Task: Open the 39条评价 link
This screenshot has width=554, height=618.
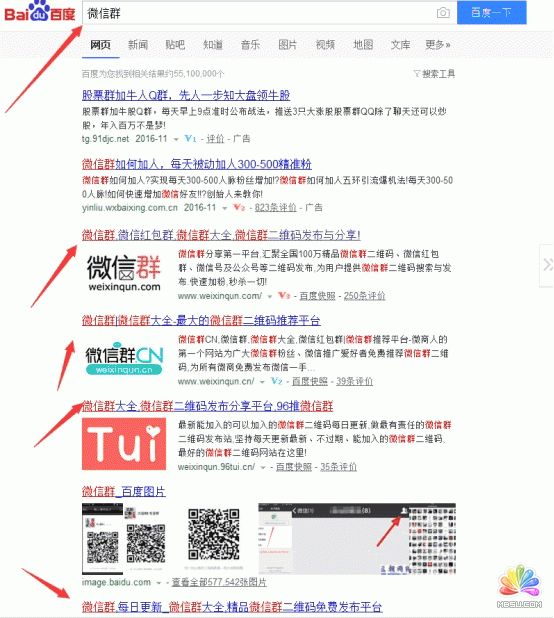Action: point(354,382)
